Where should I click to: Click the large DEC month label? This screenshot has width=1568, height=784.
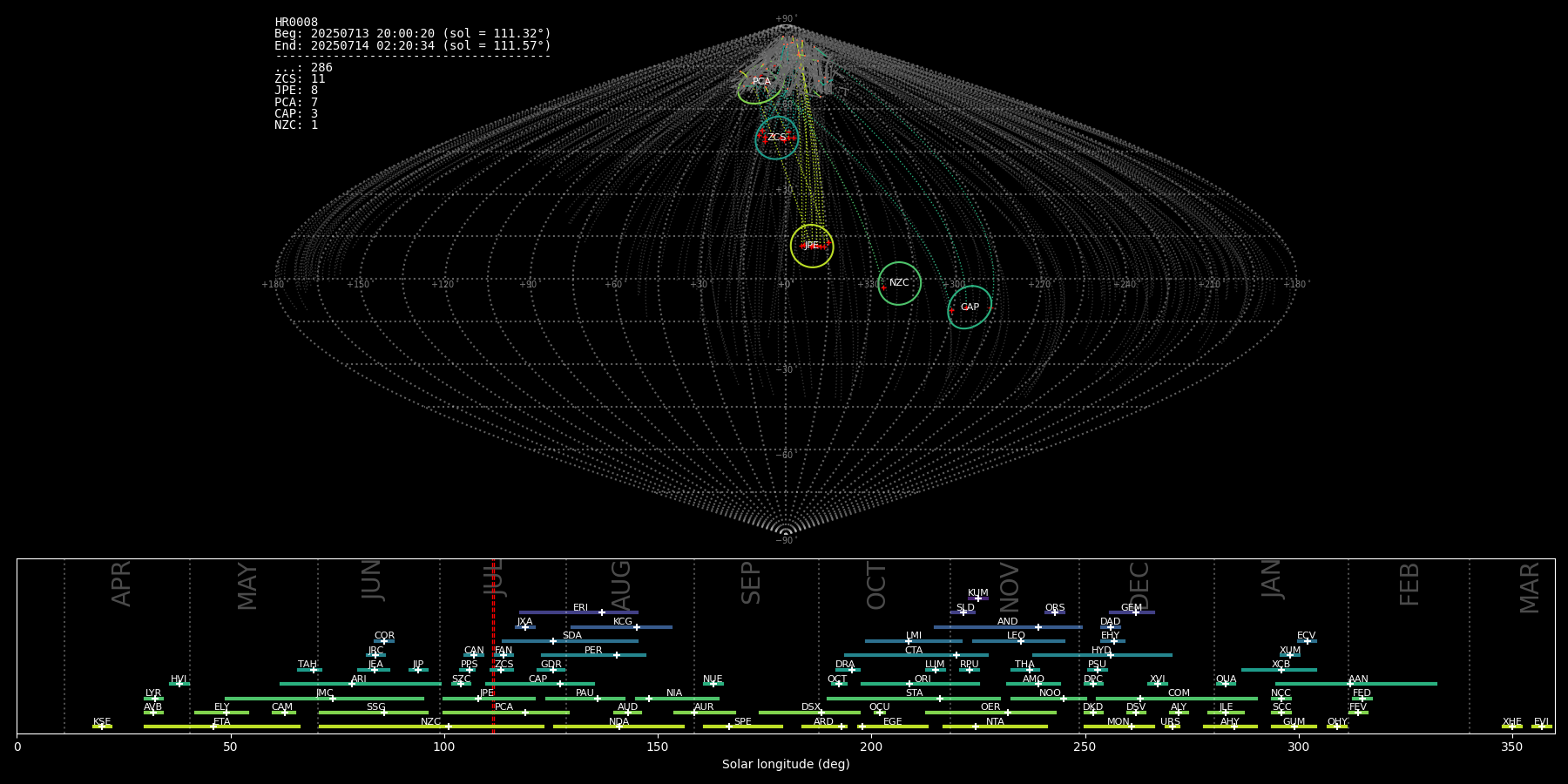pos(1139,586)
